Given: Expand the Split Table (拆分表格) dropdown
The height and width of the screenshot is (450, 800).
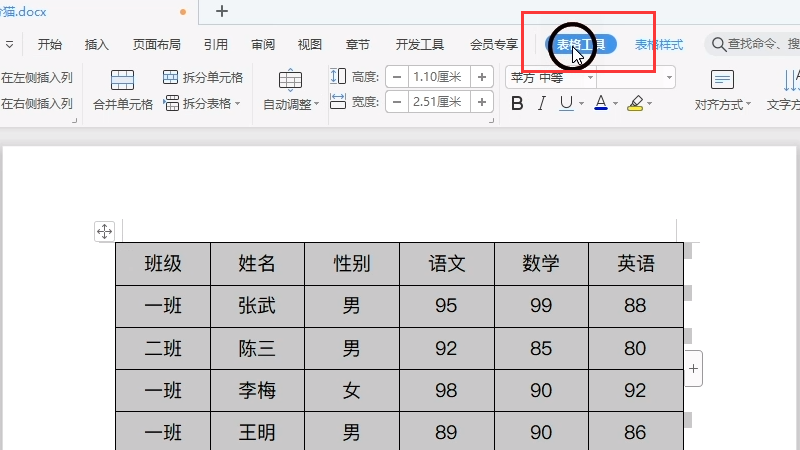Looking at the screenshot, I should point(238,104).
